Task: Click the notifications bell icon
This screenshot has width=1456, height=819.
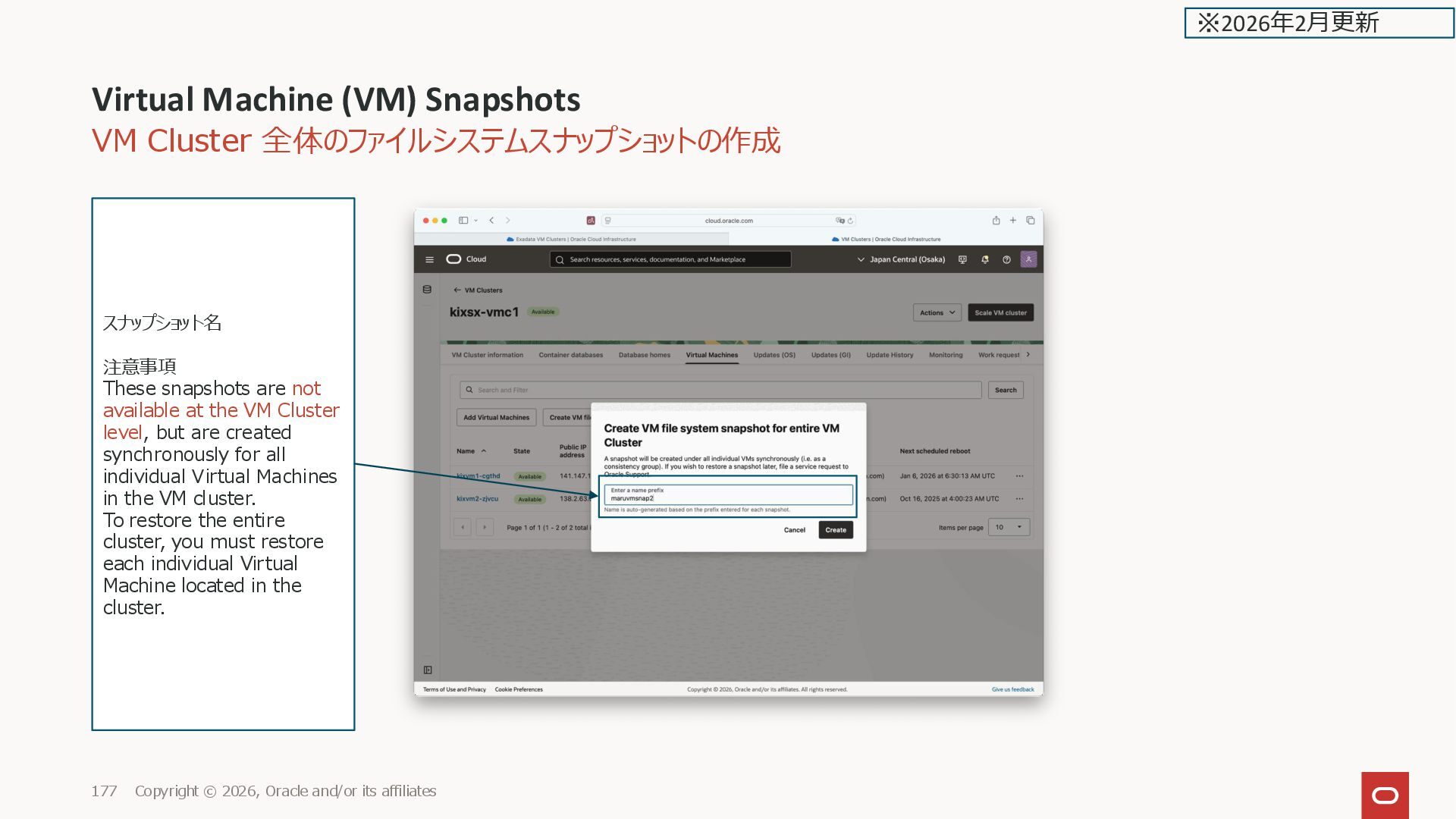Action: pos(984,259)
